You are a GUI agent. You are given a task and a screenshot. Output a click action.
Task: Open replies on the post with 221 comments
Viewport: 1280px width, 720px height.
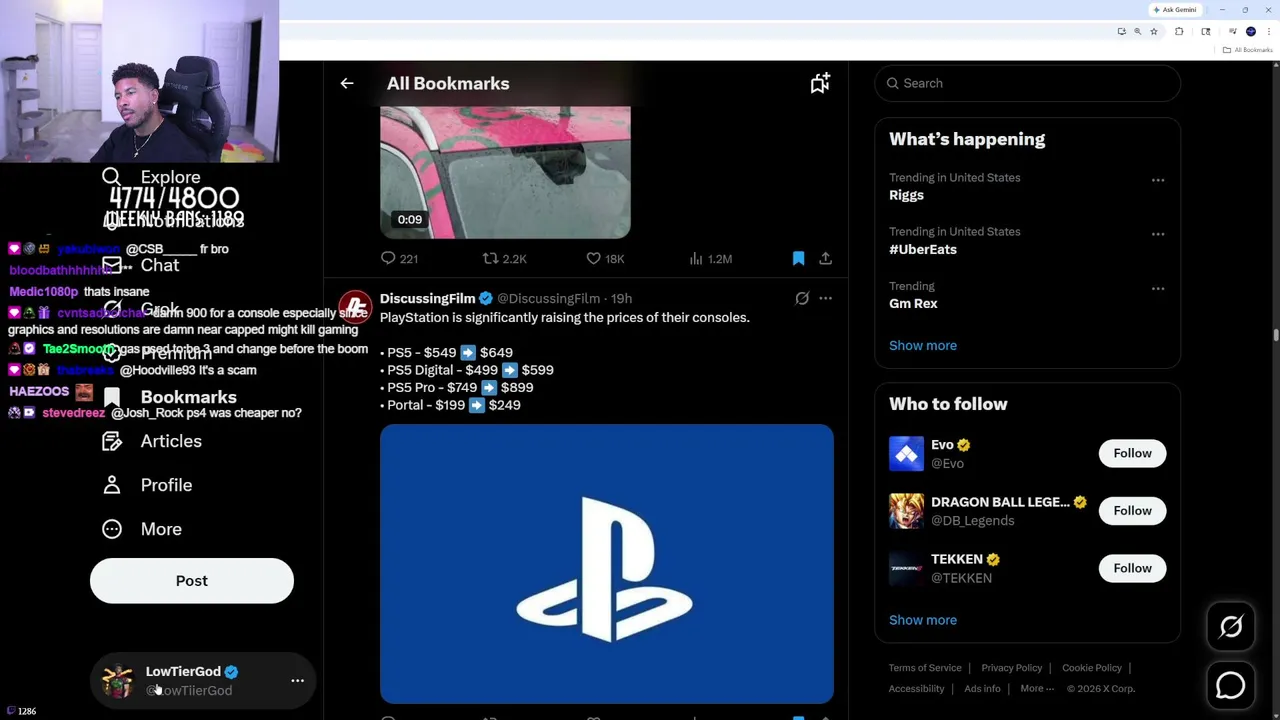399,258
